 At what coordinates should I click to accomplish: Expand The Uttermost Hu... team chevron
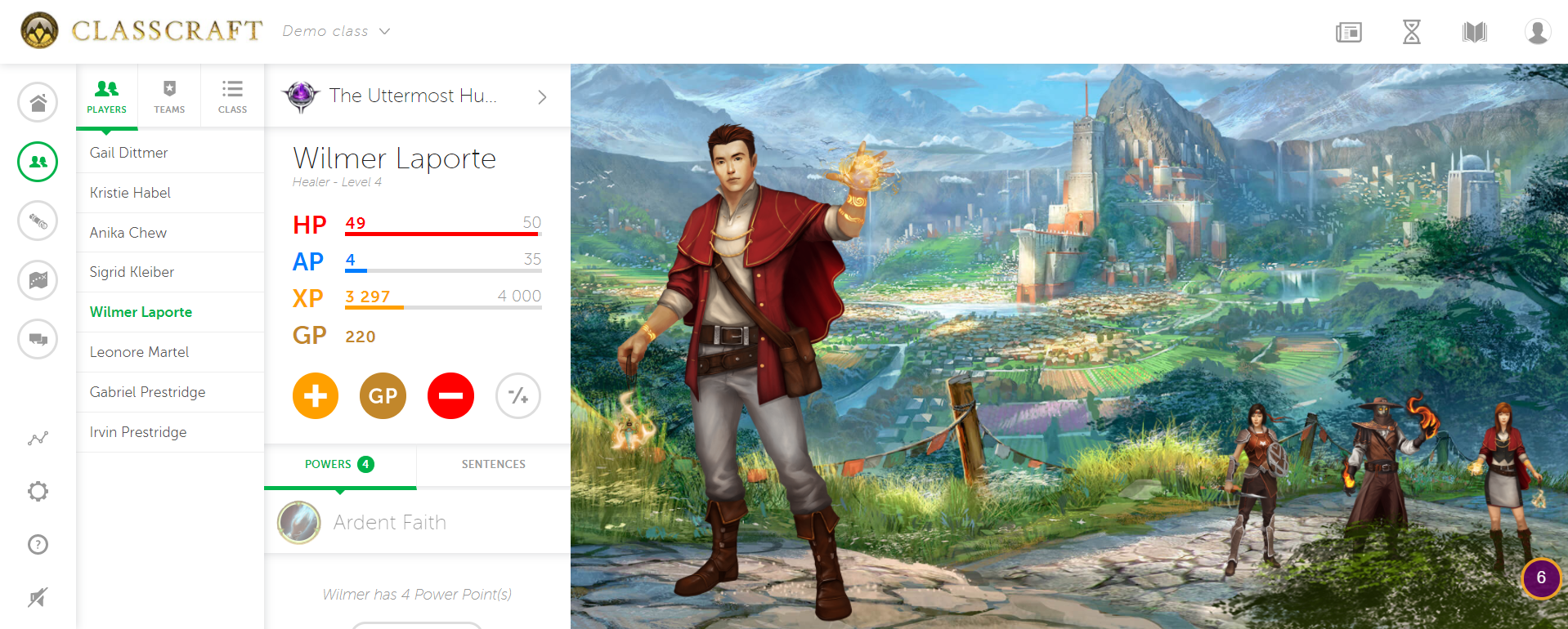542,97
